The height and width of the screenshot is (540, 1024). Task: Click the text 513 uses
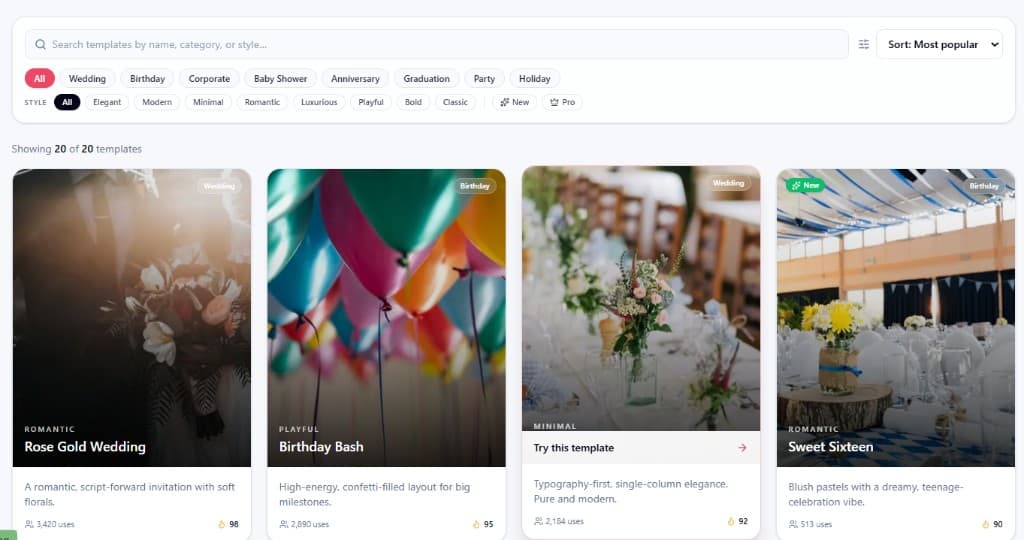pyautogui.click(x=816, y=524)
